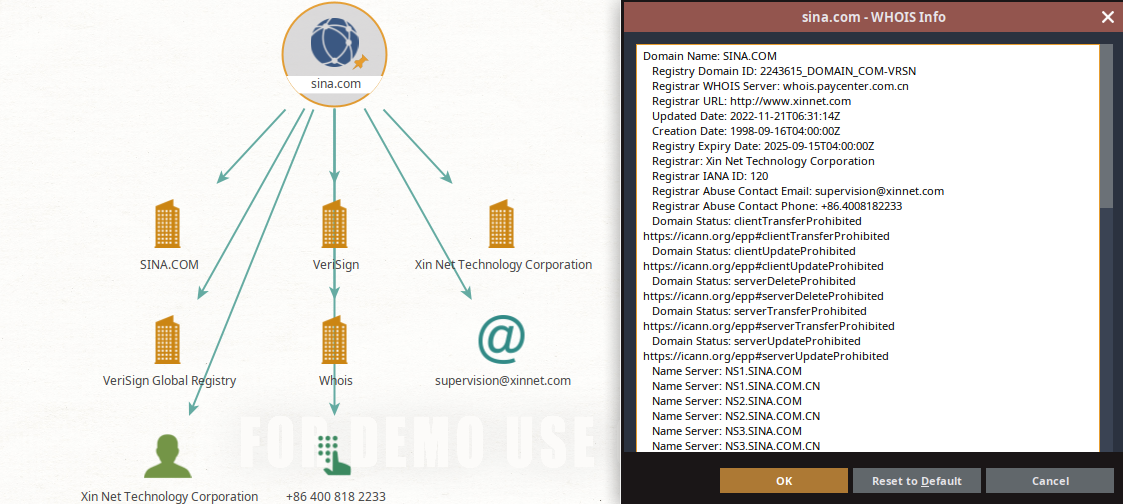Click the supervision@xinnet.com node label
This screenshot has height=504, width=1123.
(503, 381)
